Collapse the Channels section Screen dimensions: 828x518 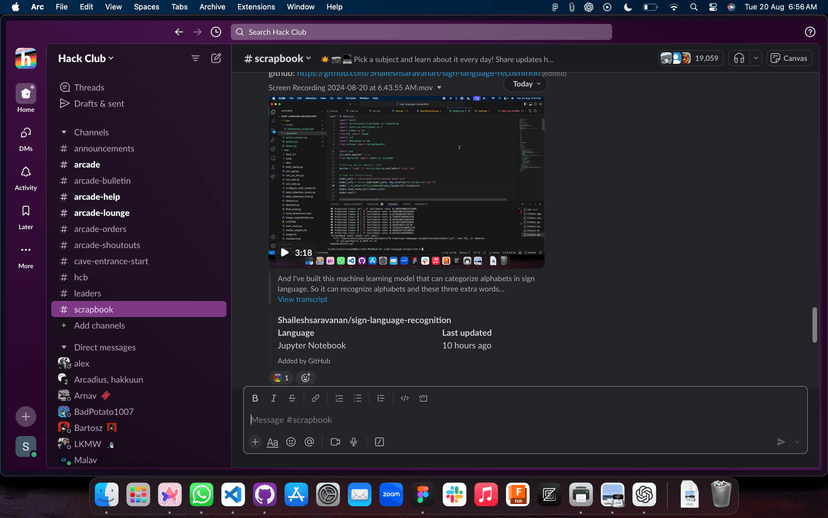pos(64,132)
